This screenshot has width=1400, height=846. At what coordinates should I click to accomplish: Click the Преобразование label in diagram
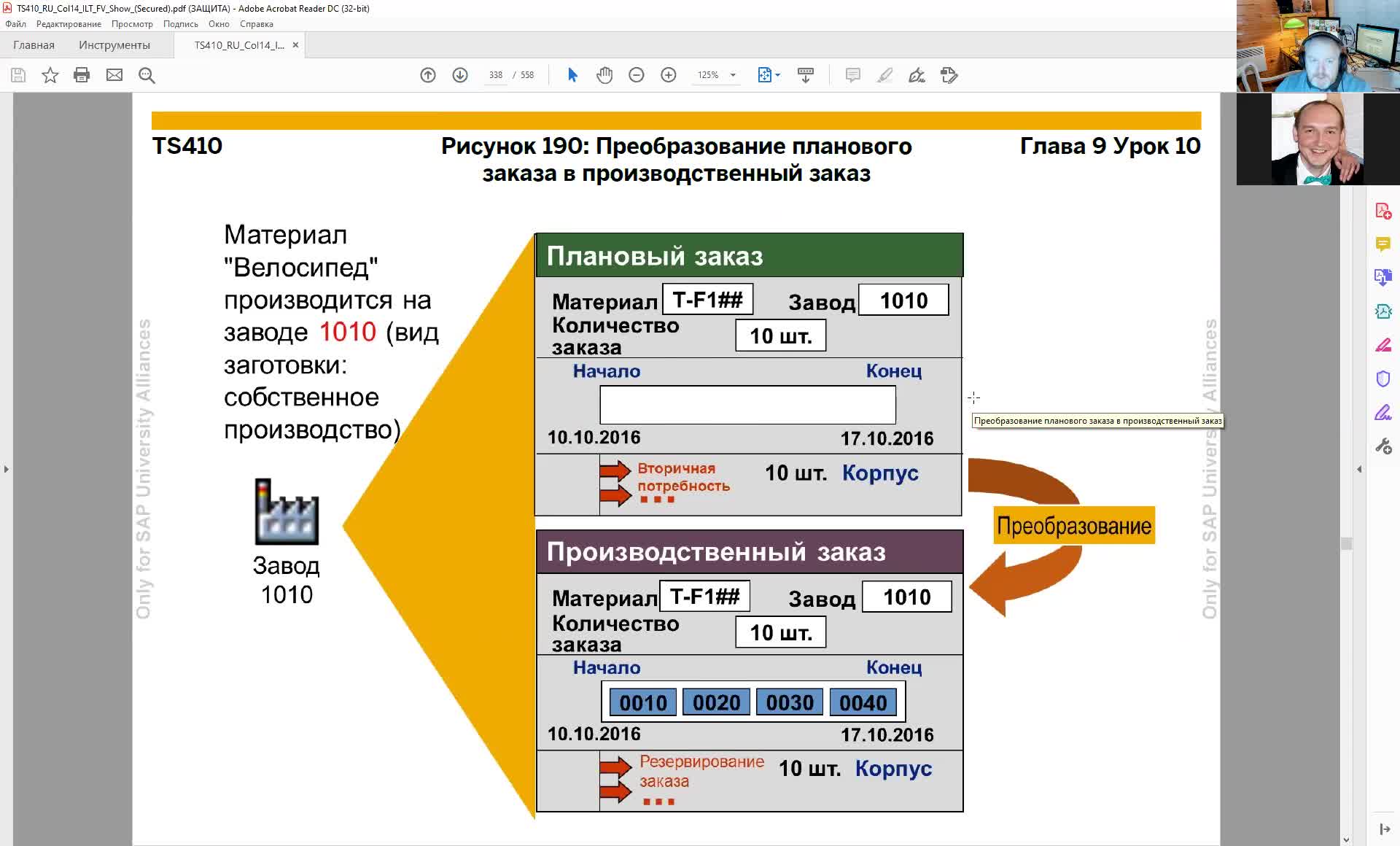coord(1074,525)
